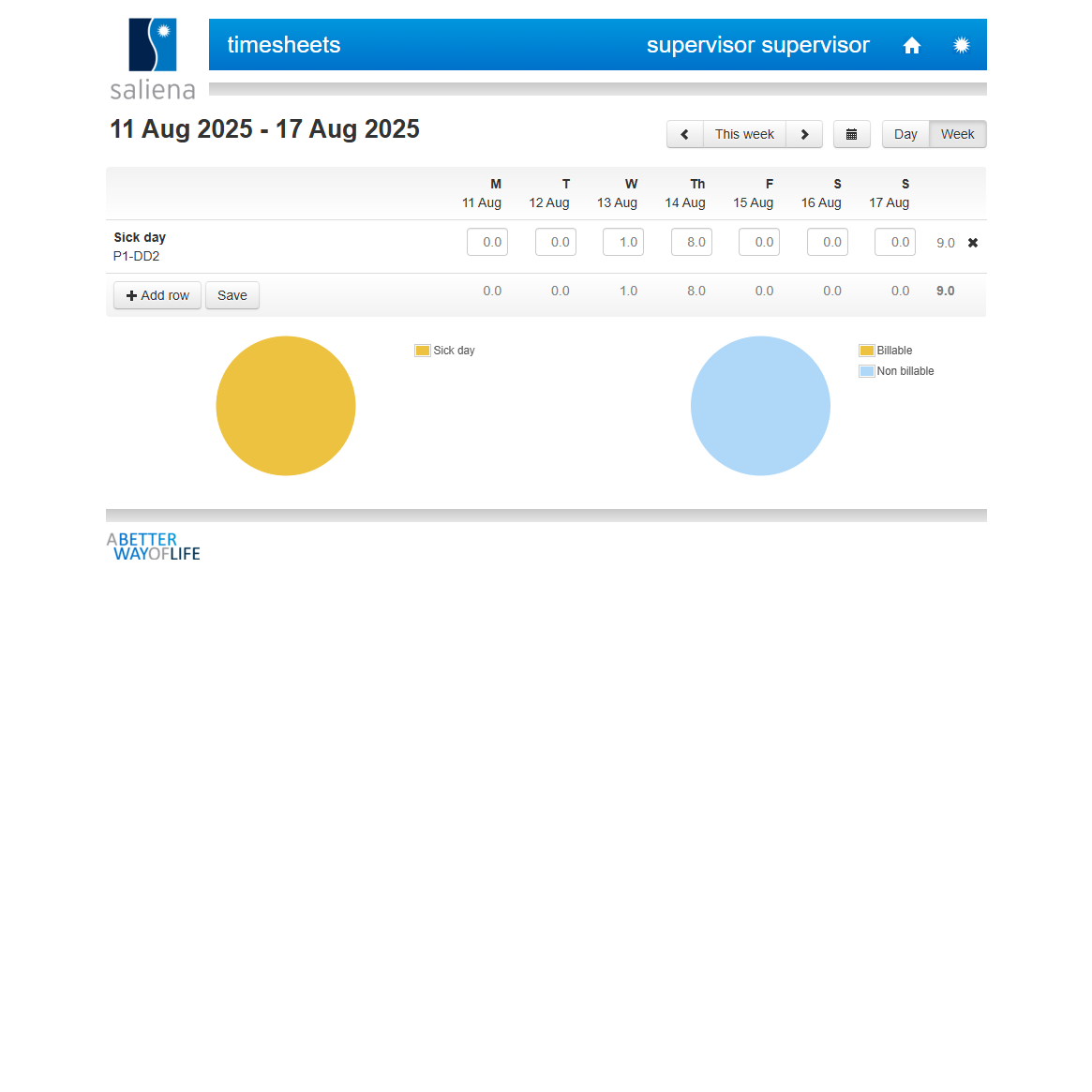Click the supervisor supervisor user name

pos(757,45)
